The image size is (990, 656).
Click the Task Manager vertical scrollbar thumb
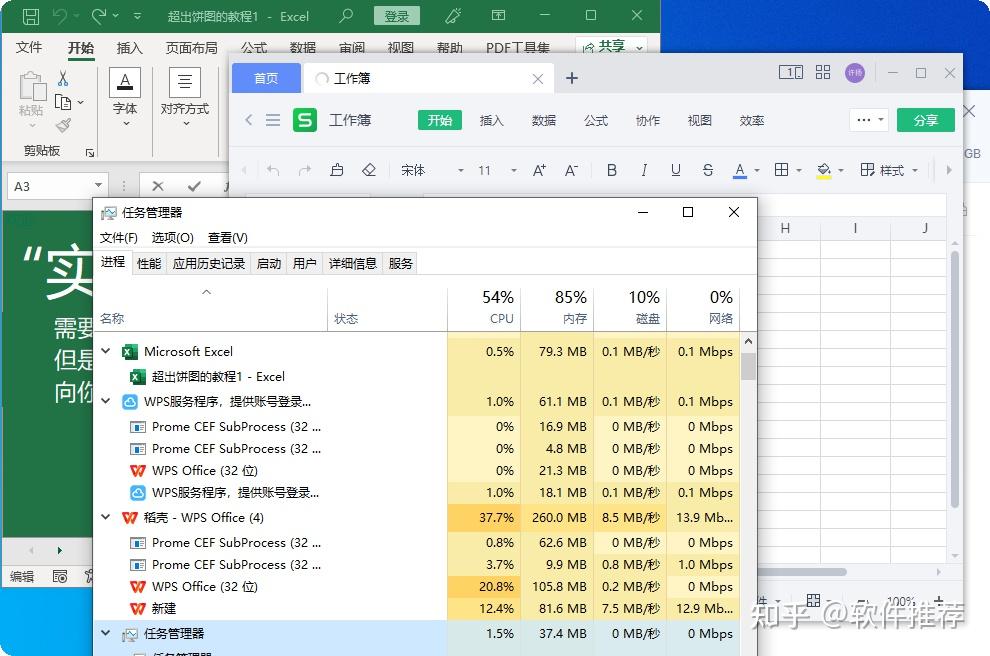tap(748, 366)
